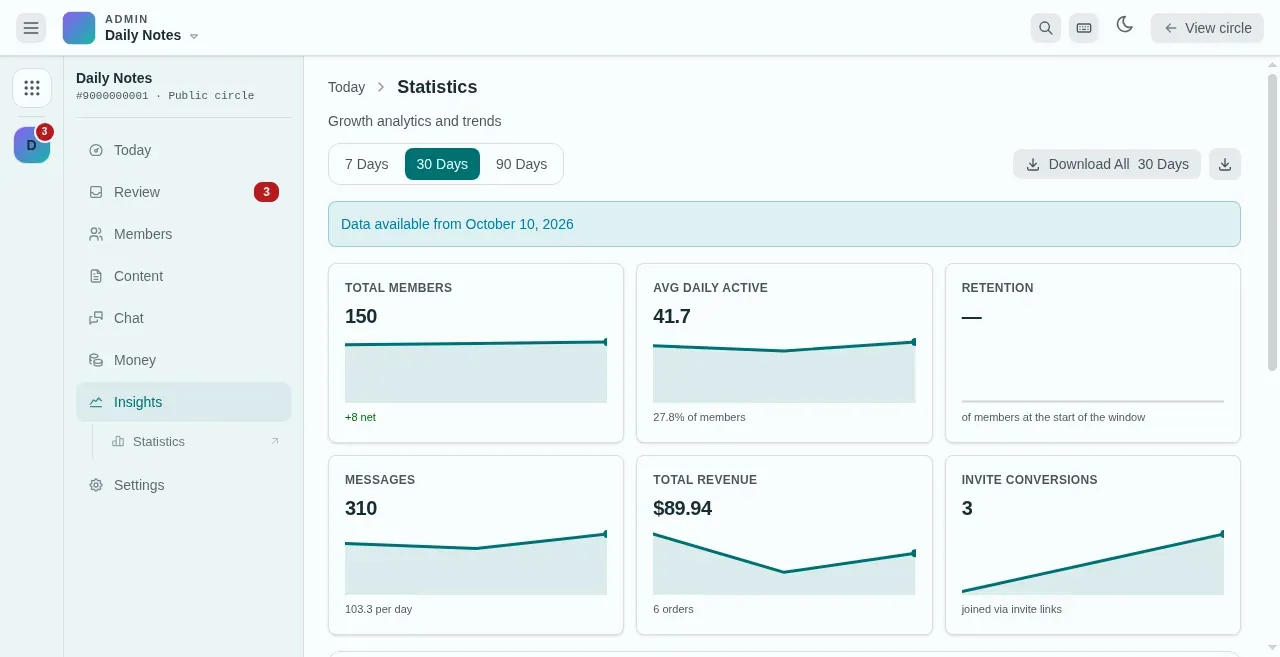The height and width of the screenshot is (657, 1280).
Task: Click Download All 30 Days button
Action: pyautogui.click(x=1107, y=164)
